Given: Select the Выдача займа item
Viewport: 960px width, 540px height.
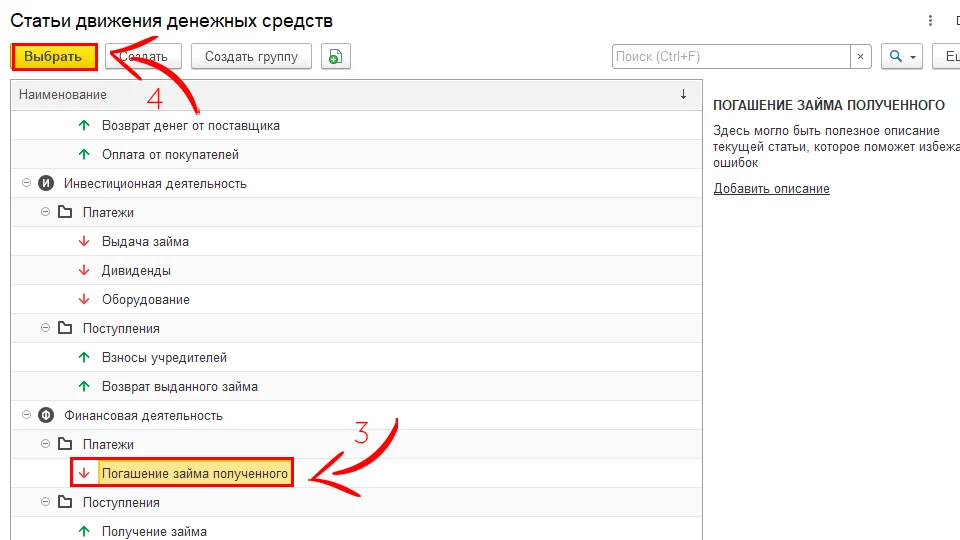Looking at the screenshot, I should [x=145, y=242].
